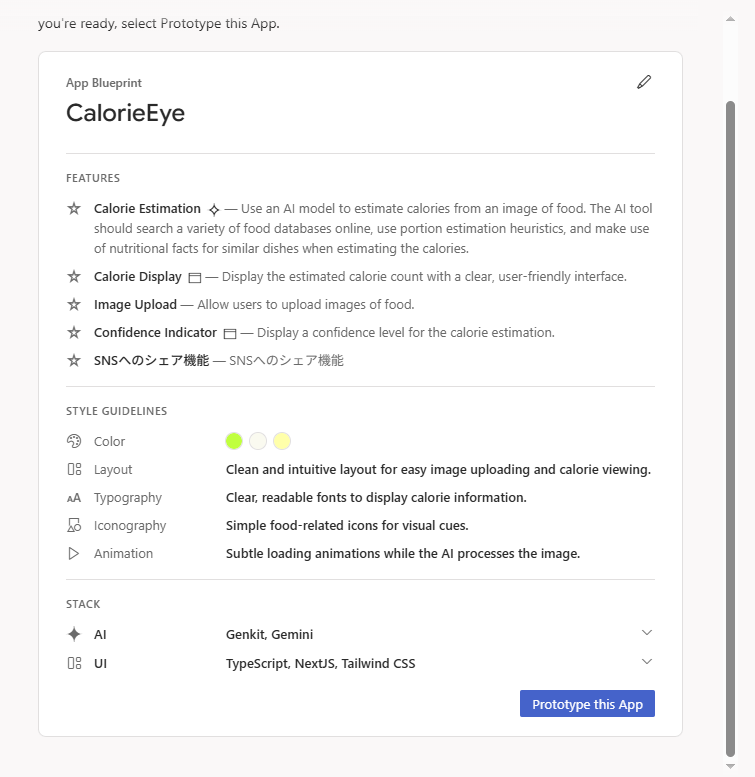Click the star icon beside Calorie Display
Viewport: 755px width, 777px height.
pos(74,277)
